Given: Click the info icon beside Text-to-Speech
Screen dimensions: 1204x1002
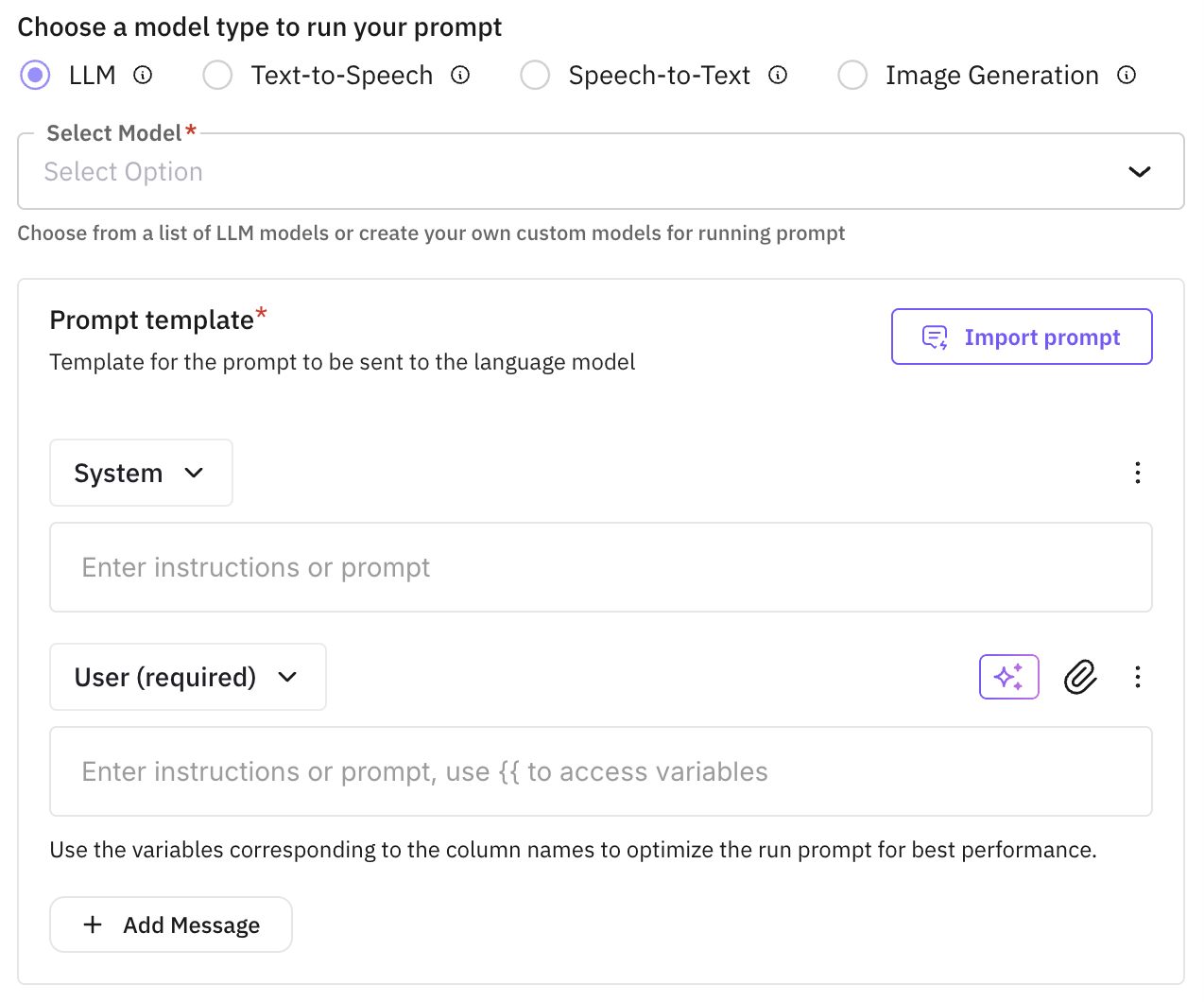Looking at the screenshot, I should [460, 75].
